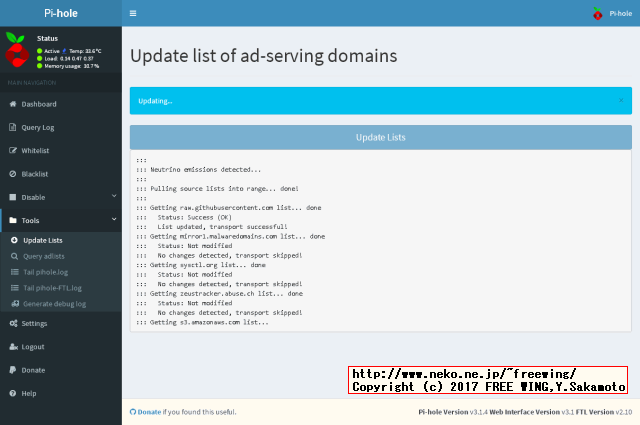This screenshot has height=425, width=640.
Task: Click the Pi-hole raspberry logo in sidebar
Action: [x=17, y=50]
